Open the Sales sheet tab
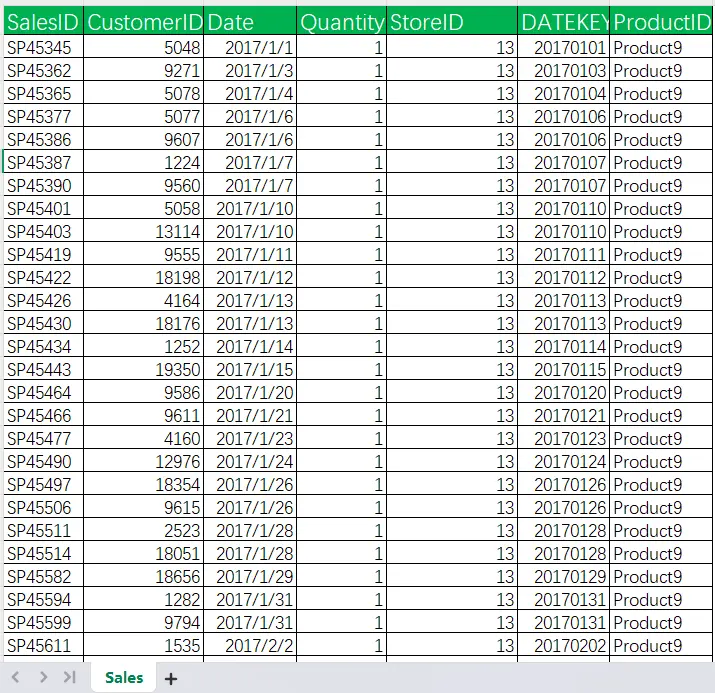This screenshot has width=715, height=693. point(124,677)
